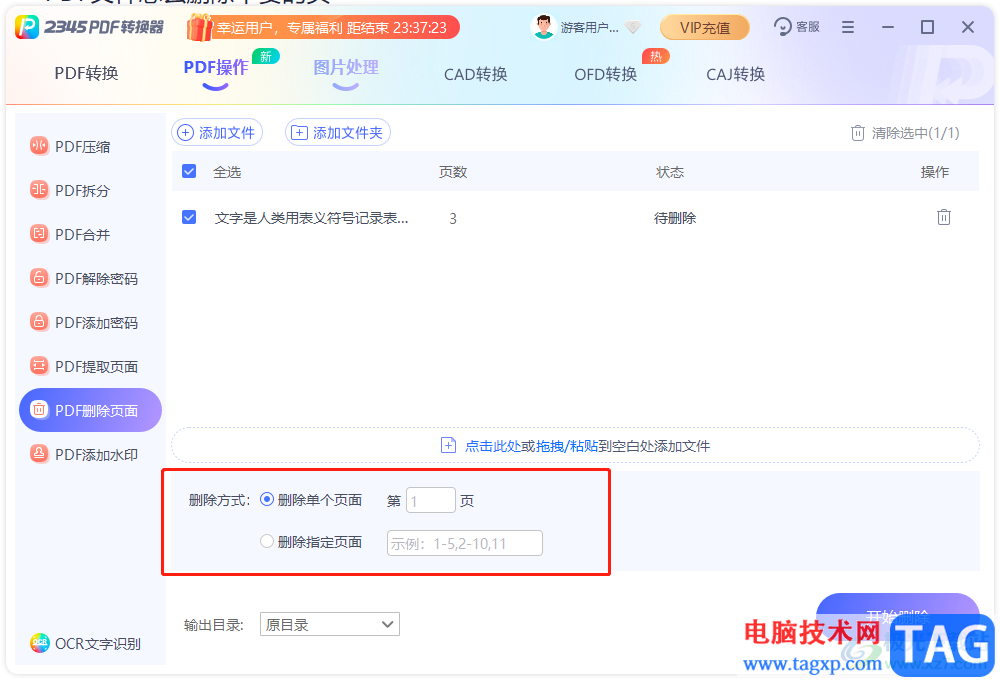Click the PDF提取页面 sidebar icon
This screenshot has width=1000, height=680.
click(x=39, y=366)
